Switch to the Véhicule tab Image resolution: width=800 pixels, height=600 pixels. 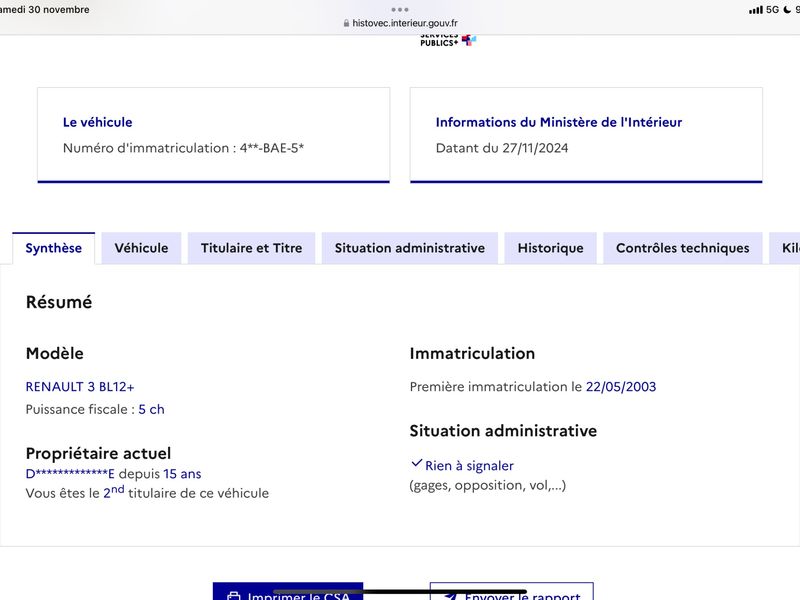141,248
